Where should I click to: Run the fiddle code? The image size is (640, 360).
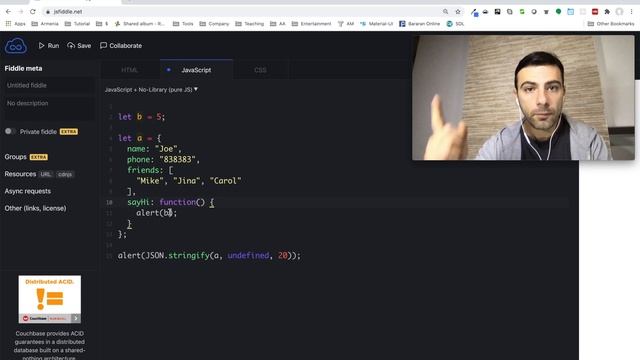click(49, 46)
